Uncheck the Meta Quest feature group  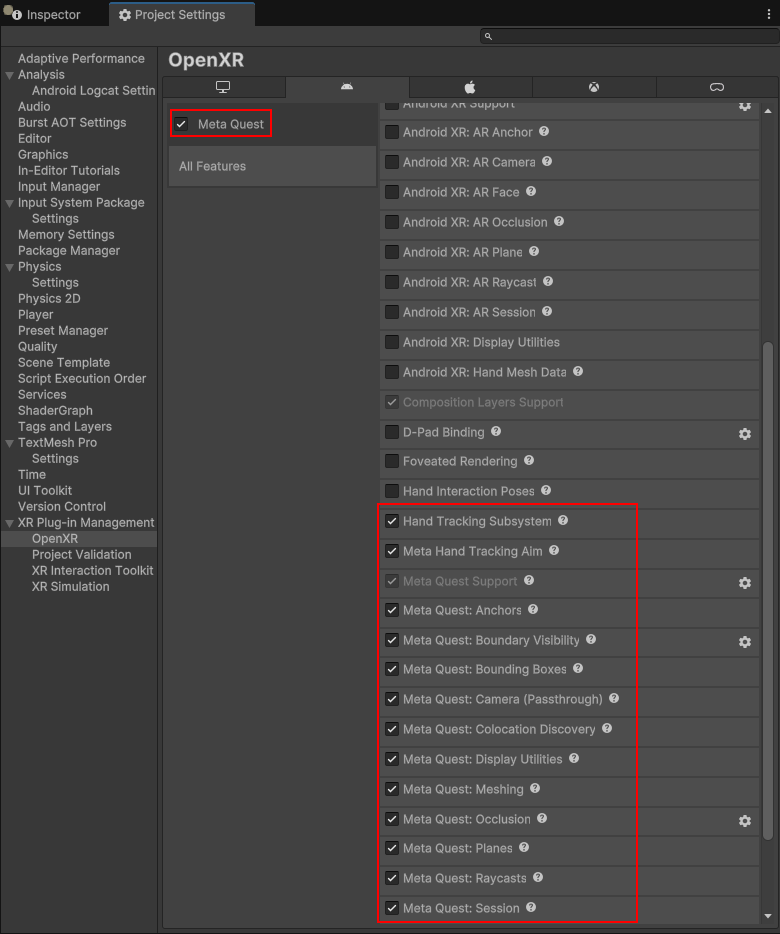[x=182, y=124]
